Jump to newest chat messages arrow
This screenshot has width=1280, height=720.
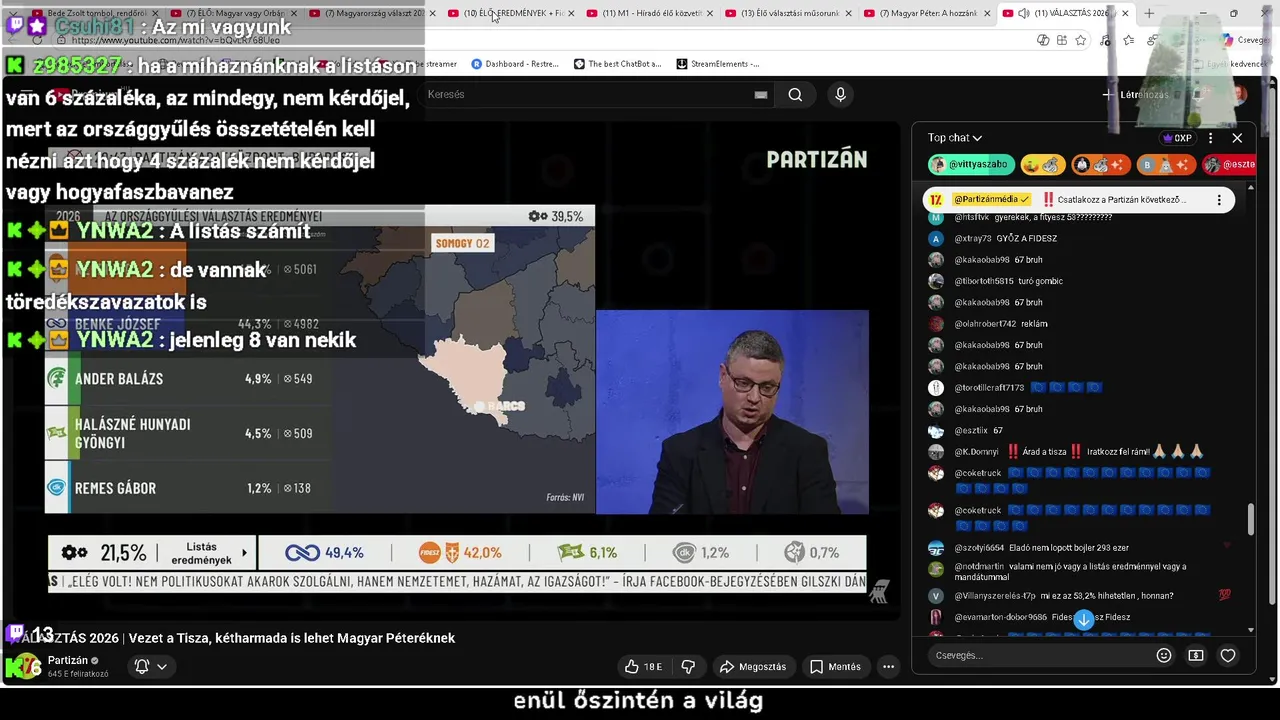[x=1083, y=619]
